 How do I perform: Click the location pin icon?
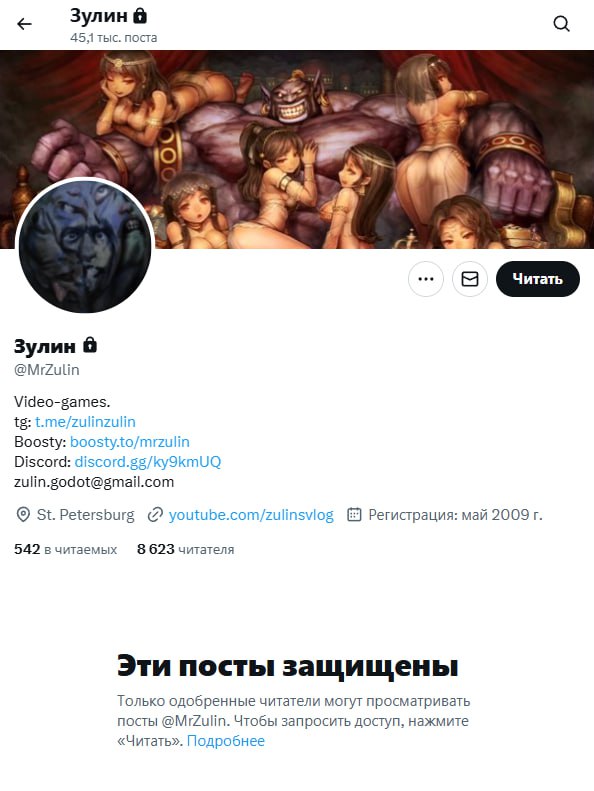pyautogui.click(x=23, y=515)
